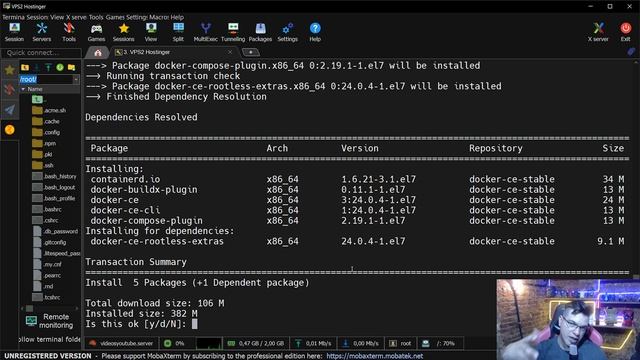640x360 pixels.
Task: Expand the /root/ path dropdown
Action: coord(76,79)
